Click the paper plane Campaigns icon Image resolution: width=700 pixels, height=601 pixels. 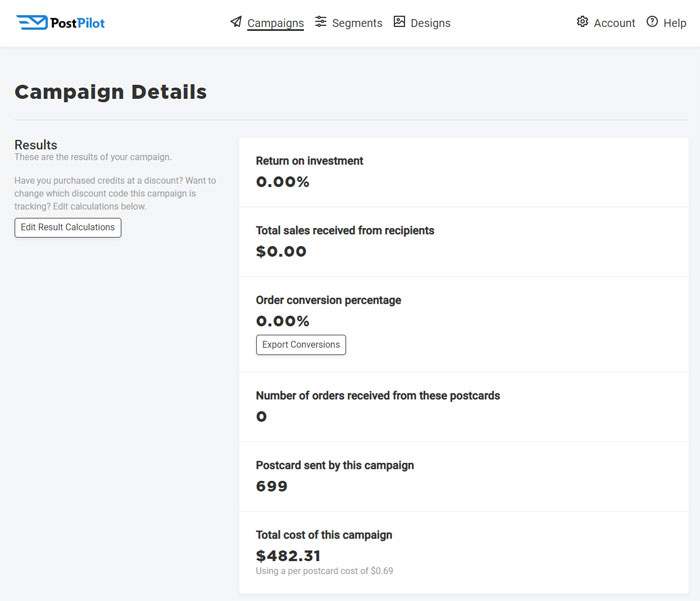point(236,22)
